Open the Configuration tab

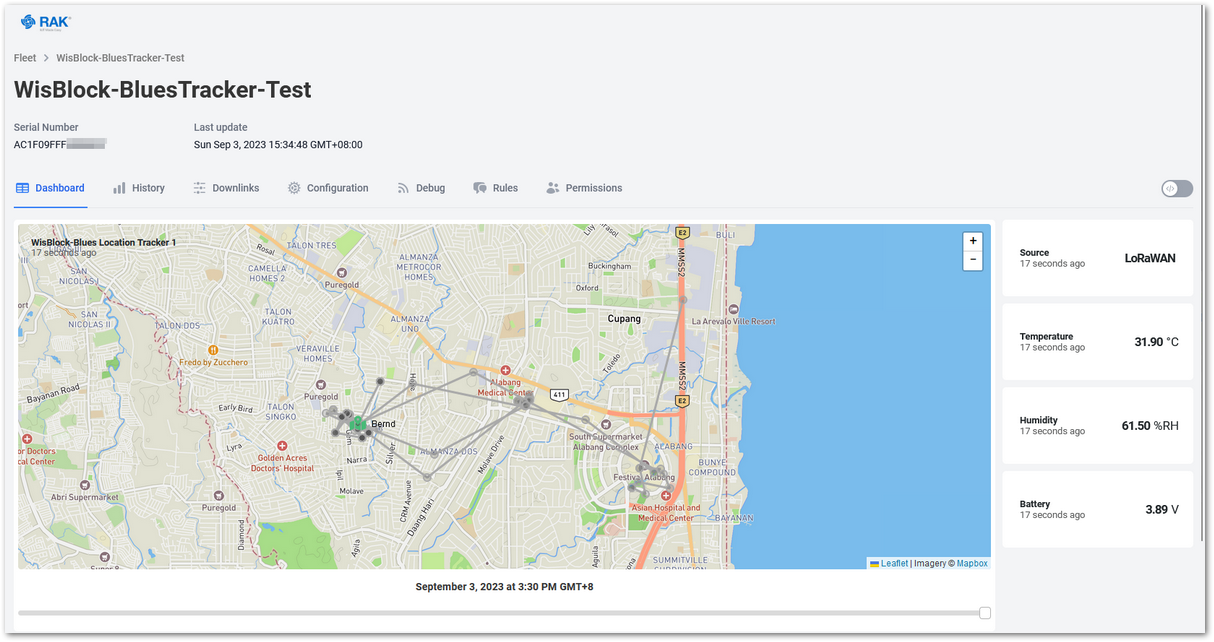328,188
